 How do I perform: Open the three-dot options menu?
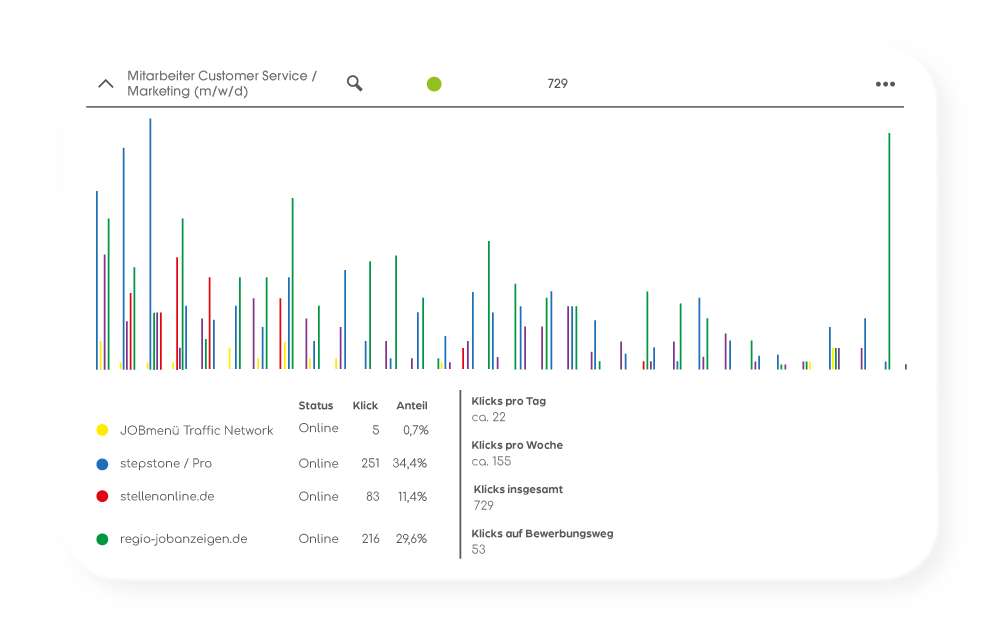885,84
